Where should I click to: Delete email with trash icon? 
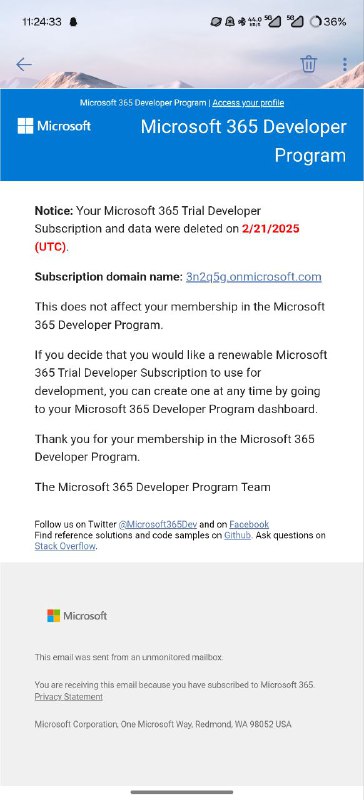(308, 64)
